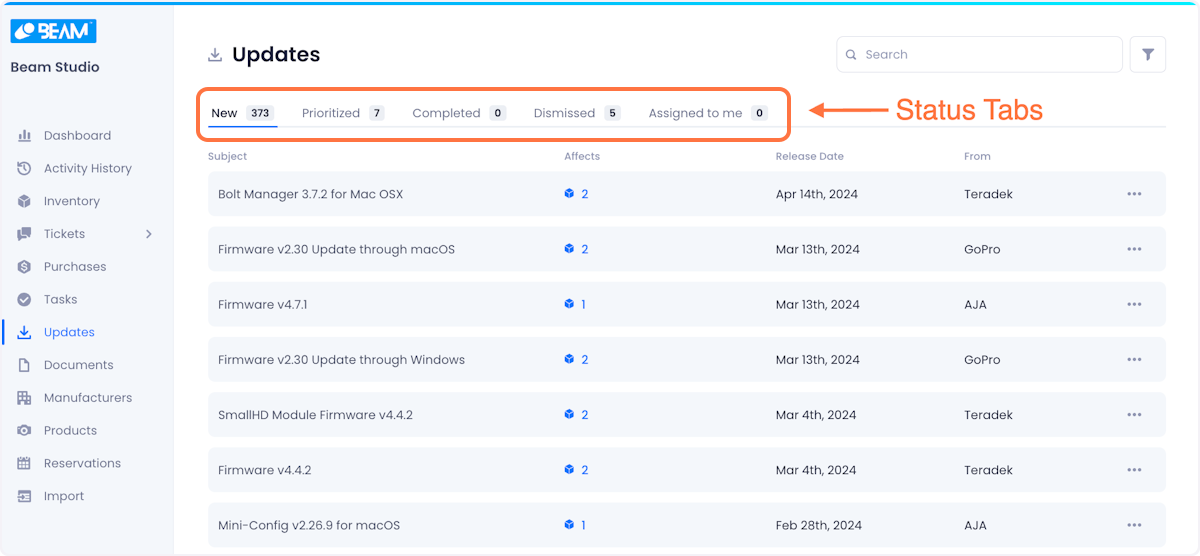
Task: Click affected cube icon for Mini-Config row
Action: click(x=569, y=525)
